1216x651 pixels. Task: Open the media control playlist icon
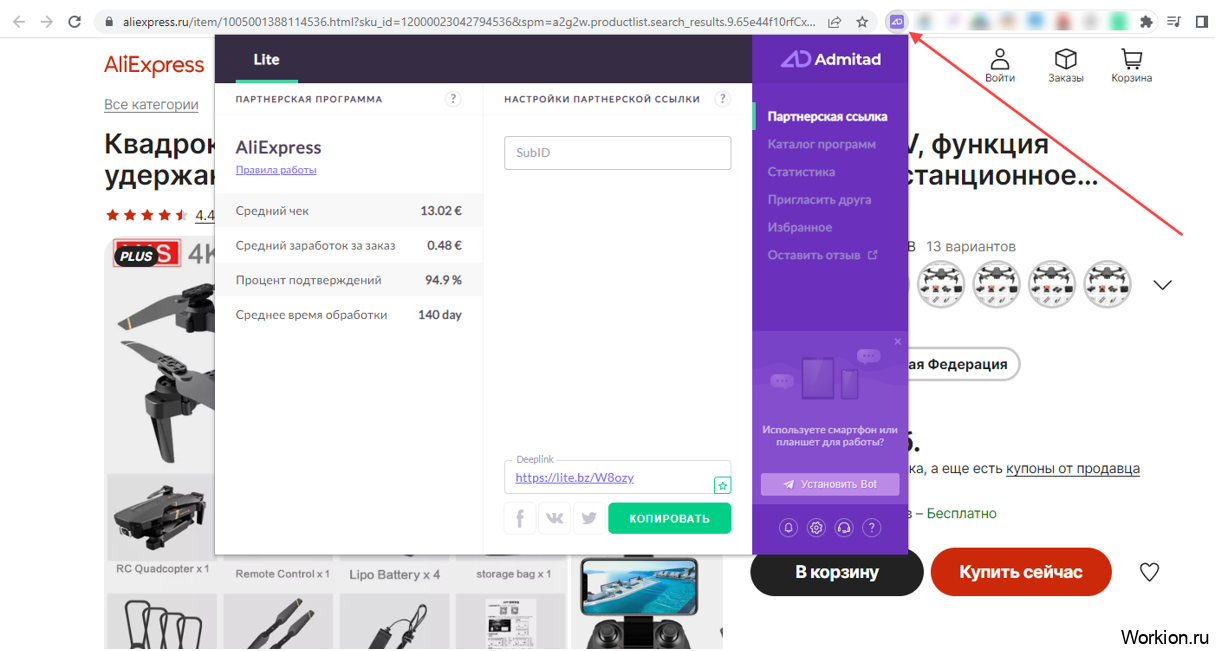(1174, 21)
